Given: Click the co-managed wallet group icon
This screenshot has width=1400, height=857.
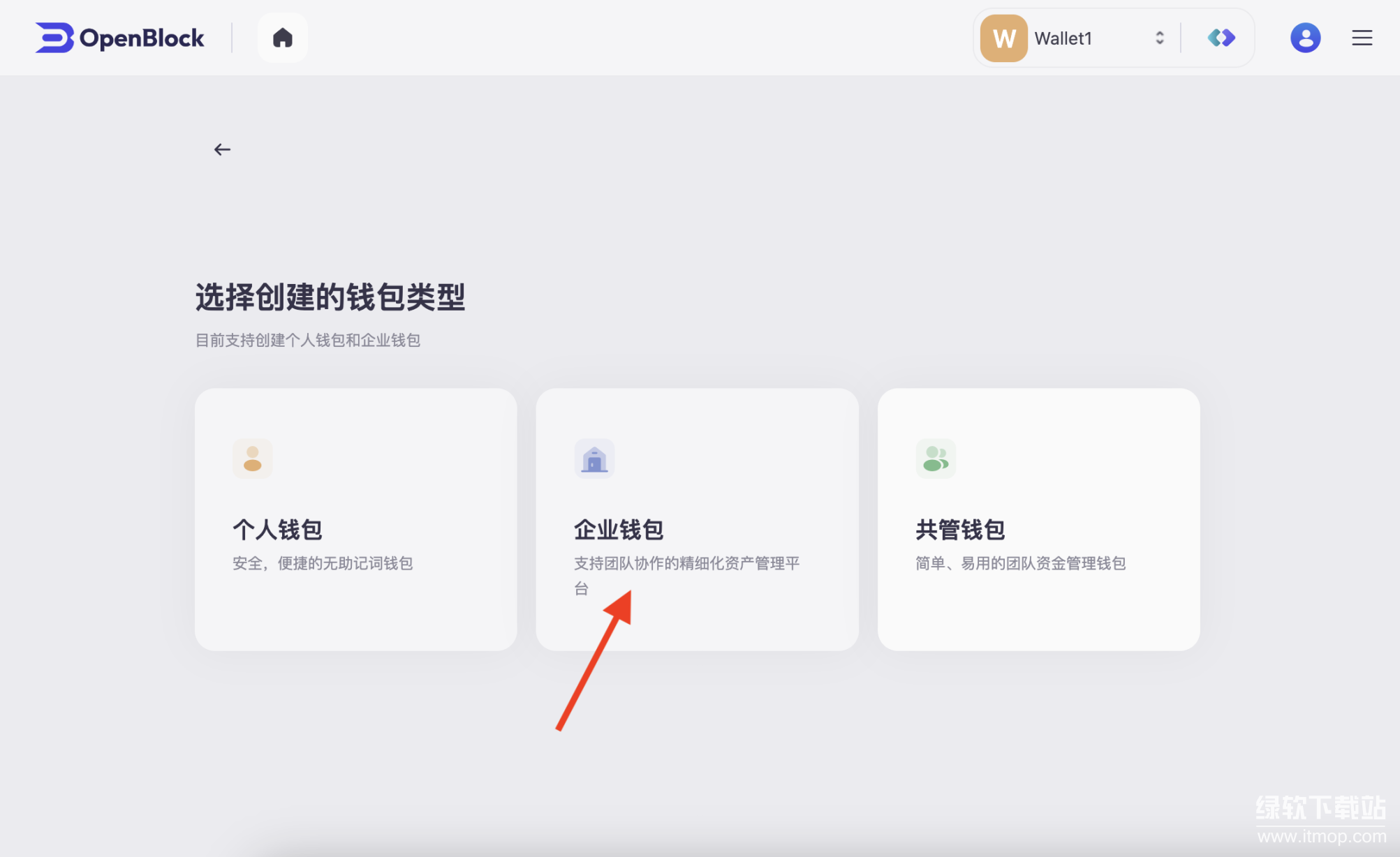Looking at the screenshot, I should 935,459.
